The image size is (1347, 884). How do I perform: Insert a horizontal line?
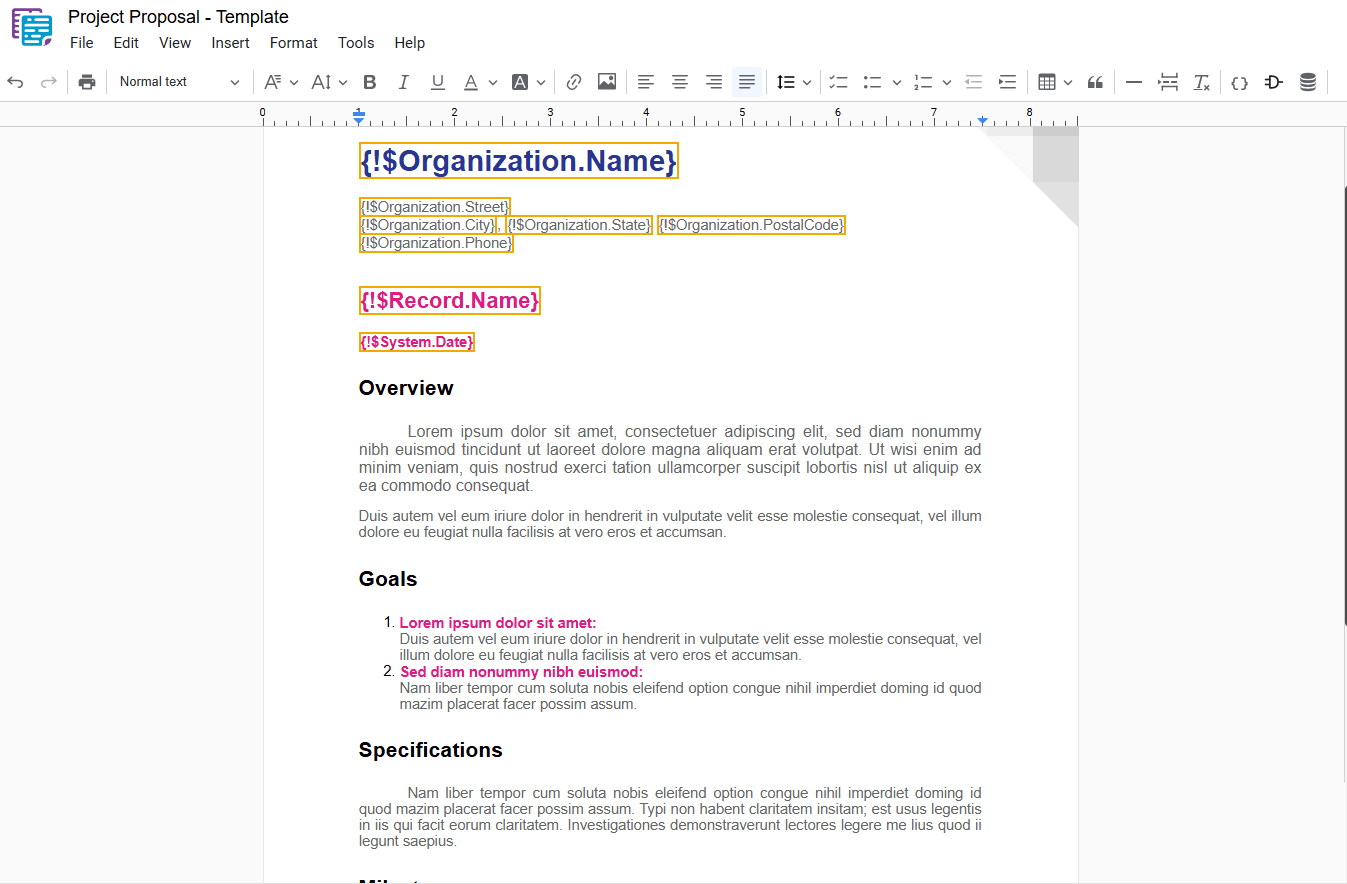pyautogui.click(x=1134, y=82)
